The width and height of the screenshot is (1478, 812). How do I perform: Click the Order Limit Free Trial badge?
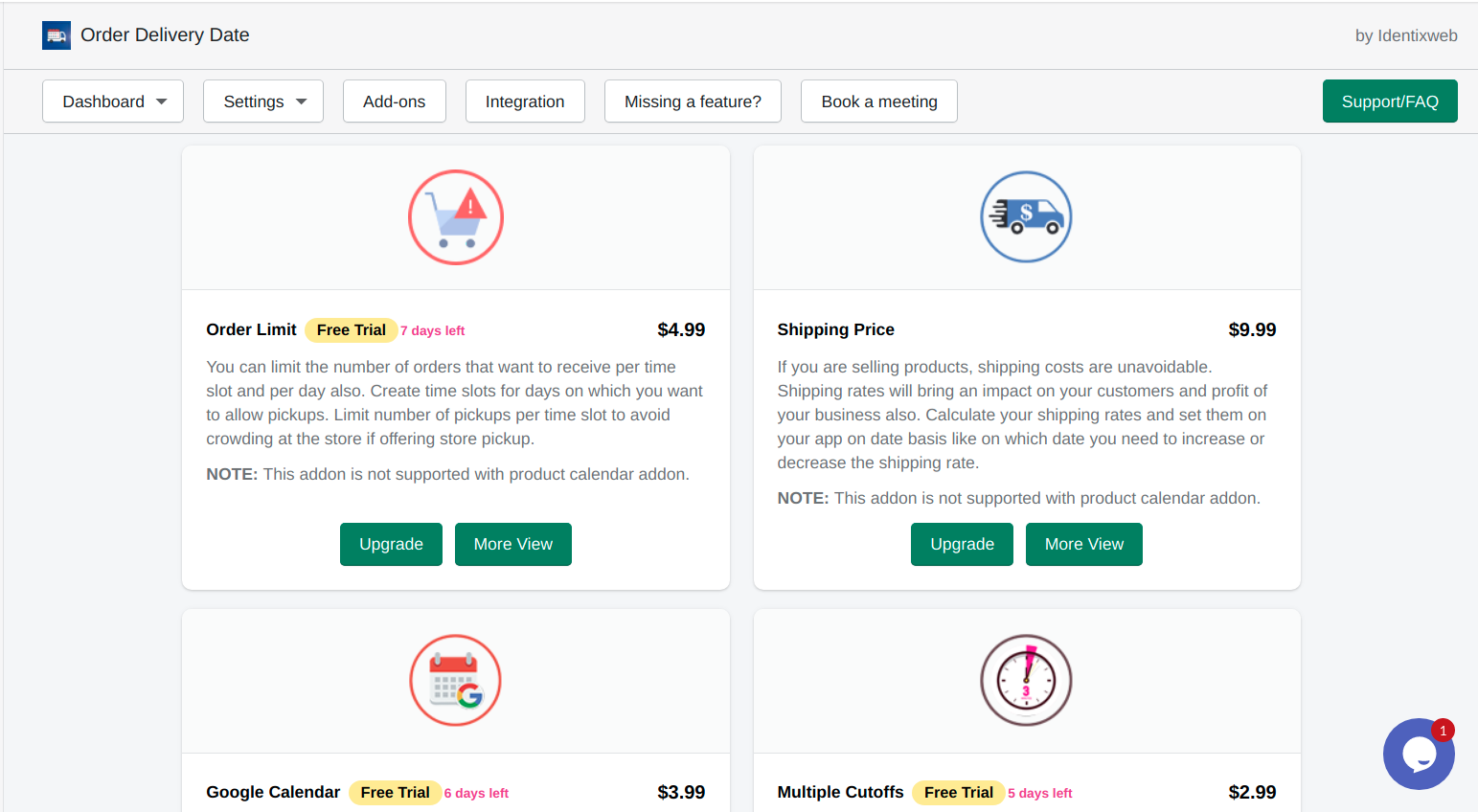click(352, 330)
